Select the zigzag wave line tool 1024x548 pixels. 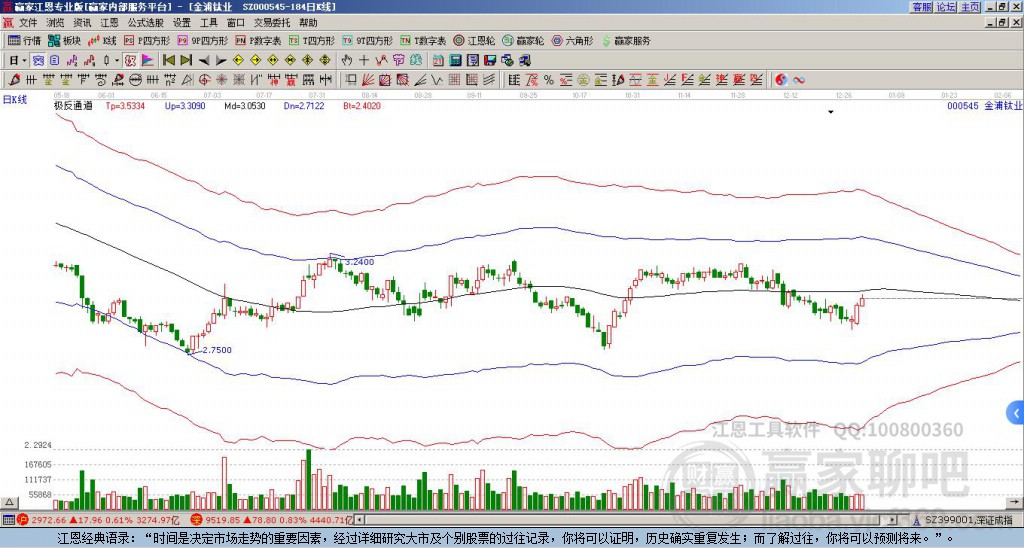click(436, 80)
